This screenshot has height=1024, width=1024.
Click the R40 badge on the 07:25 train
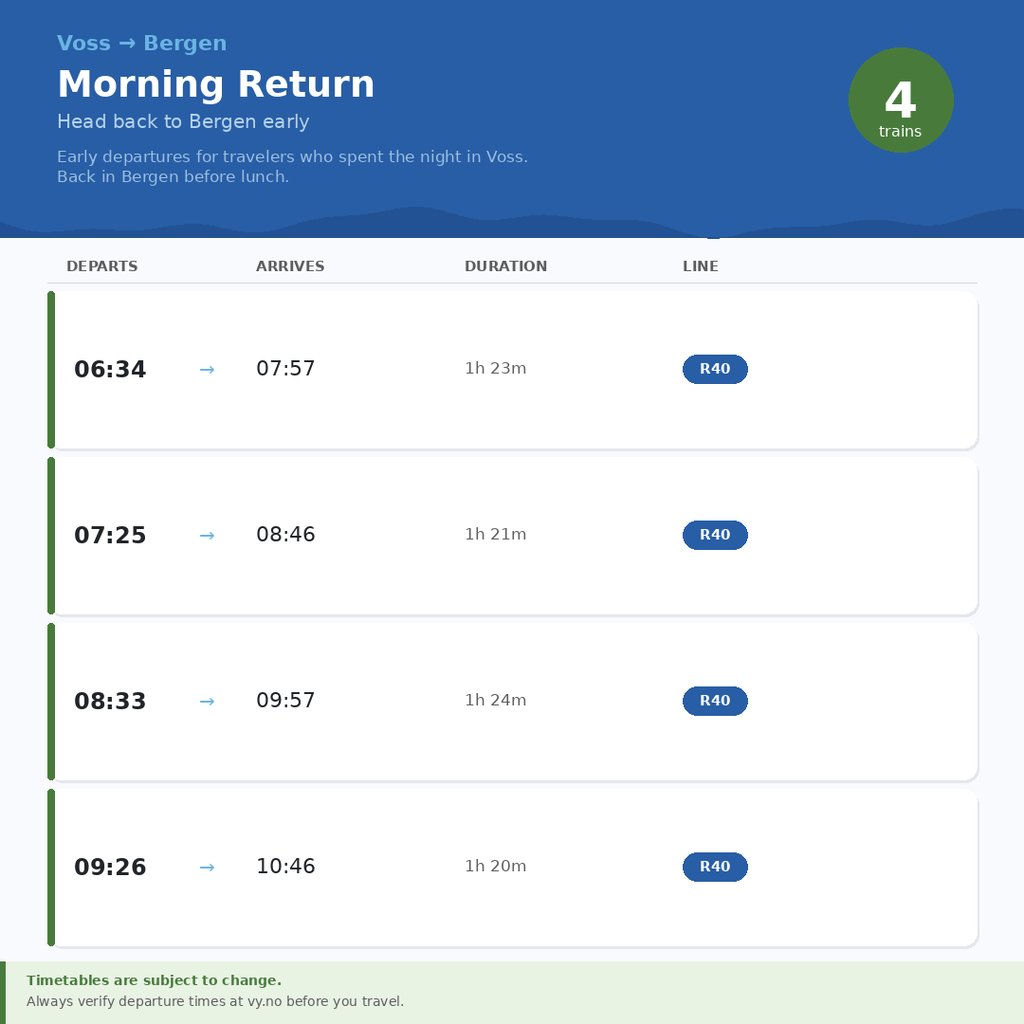(x=715, y=535)
